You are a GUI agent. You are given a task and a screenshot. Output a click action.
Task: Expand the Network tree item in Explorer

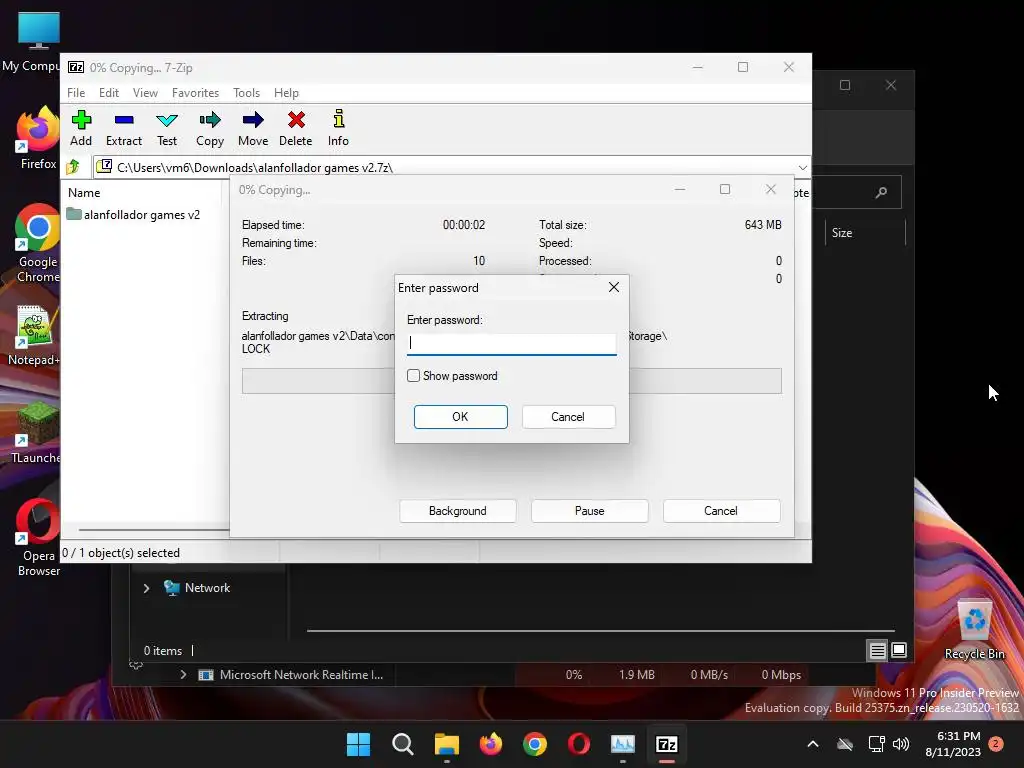pos(146,588)
